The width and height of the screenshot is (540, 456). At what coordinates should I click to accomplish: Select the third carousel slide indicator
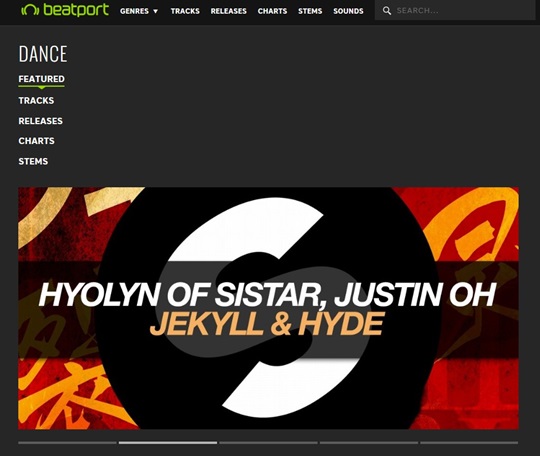[268, 443]
